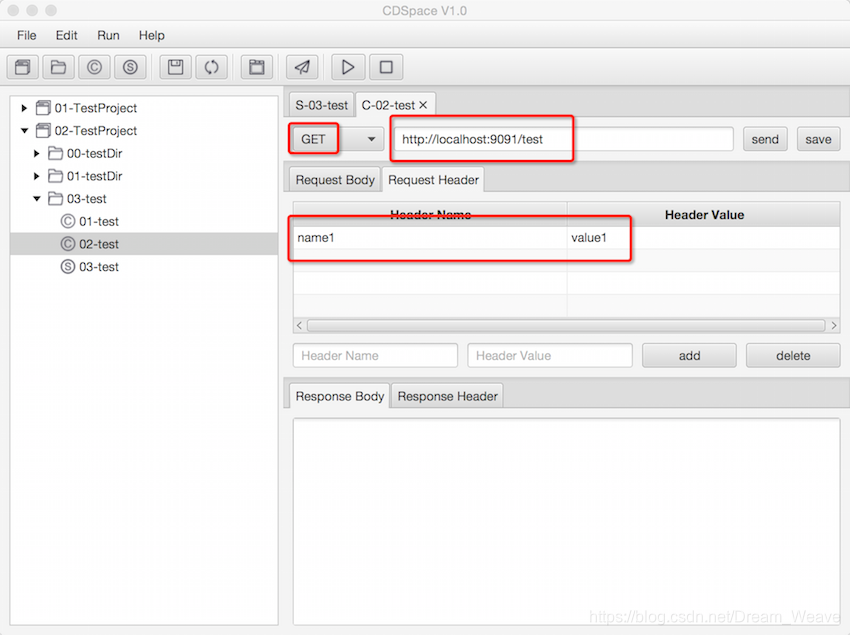Click the C icon beside 01-test
Viewport: 850px width, 635px height.
coord(68,221)
